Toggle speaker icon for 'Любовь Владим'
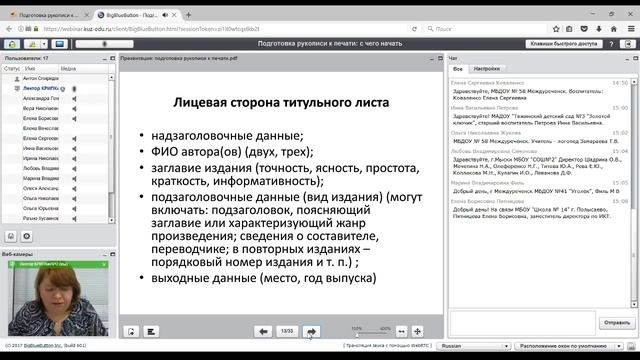The width and height of the screenshot is (640, 360). coord(74,169)
